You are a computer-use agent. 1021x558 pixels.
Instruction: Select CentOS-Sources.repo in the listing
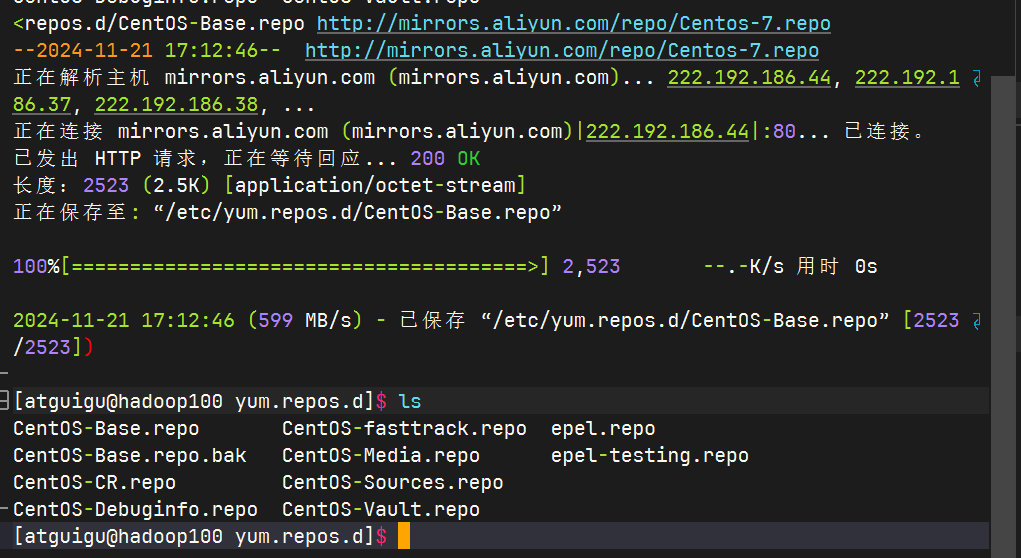click(392, 482)
